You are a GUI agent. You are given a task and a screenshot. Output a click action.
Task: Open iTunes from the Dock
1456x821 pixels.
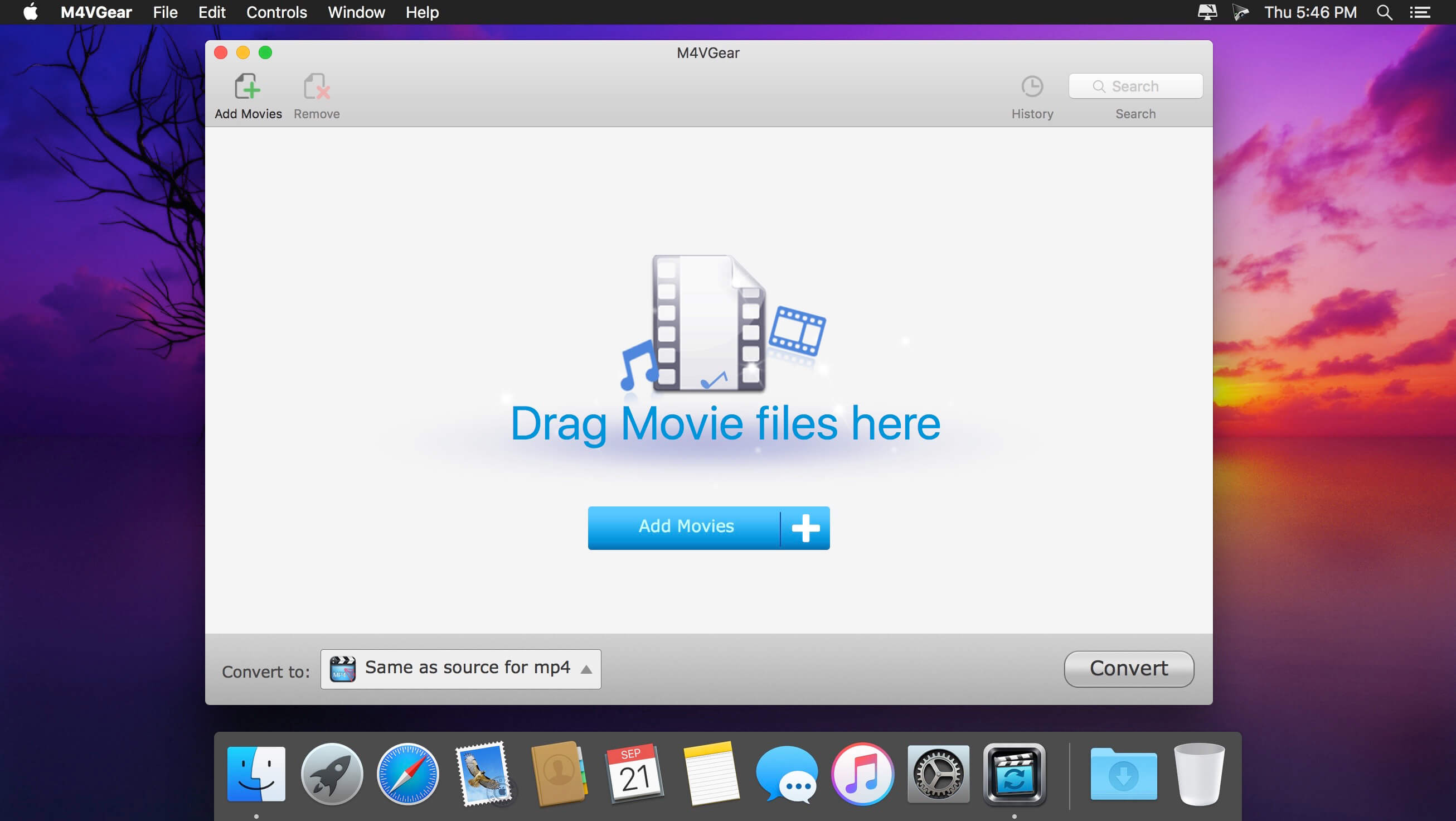pyautogui.click(x=862, y=774)
